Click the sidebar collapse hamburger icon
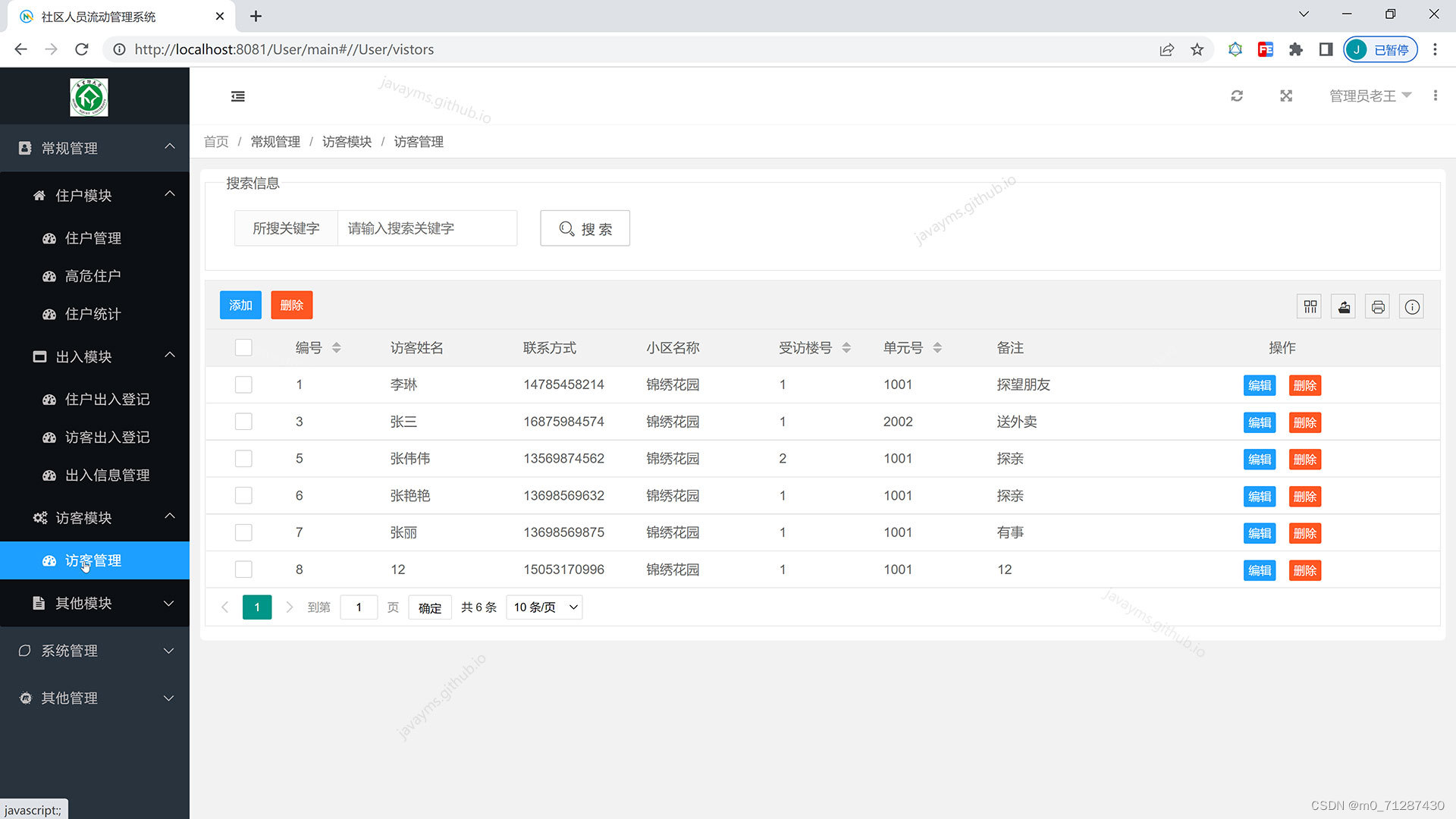The height and width of the screenshot is (819, 1456). point(237,96)
